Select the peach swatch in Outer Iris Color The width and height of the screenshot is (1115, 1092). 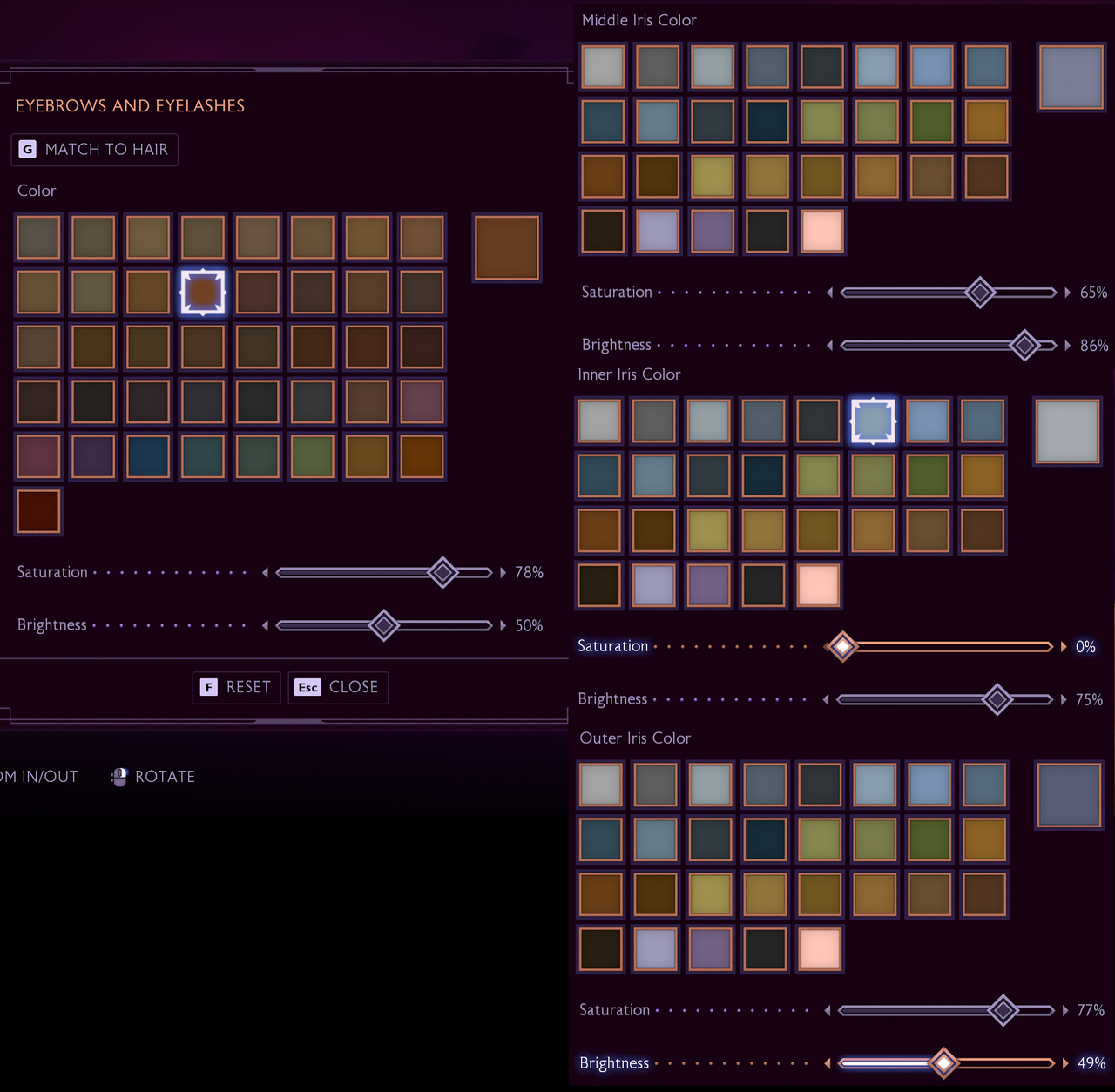click(820, 949)
